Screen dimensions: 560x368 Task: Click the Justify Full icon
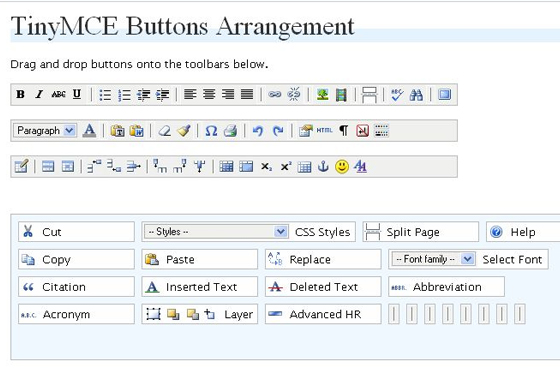[247, 94]
